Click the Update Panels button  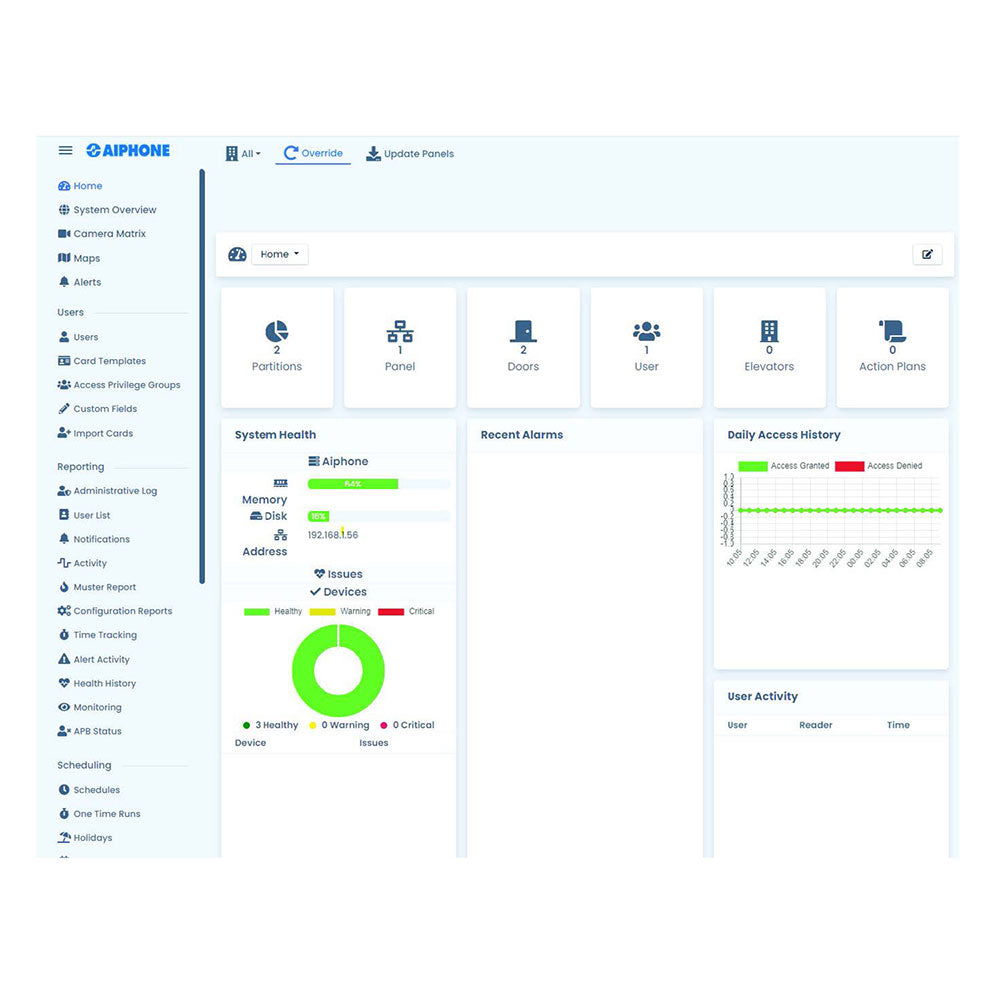coord(410,154)
